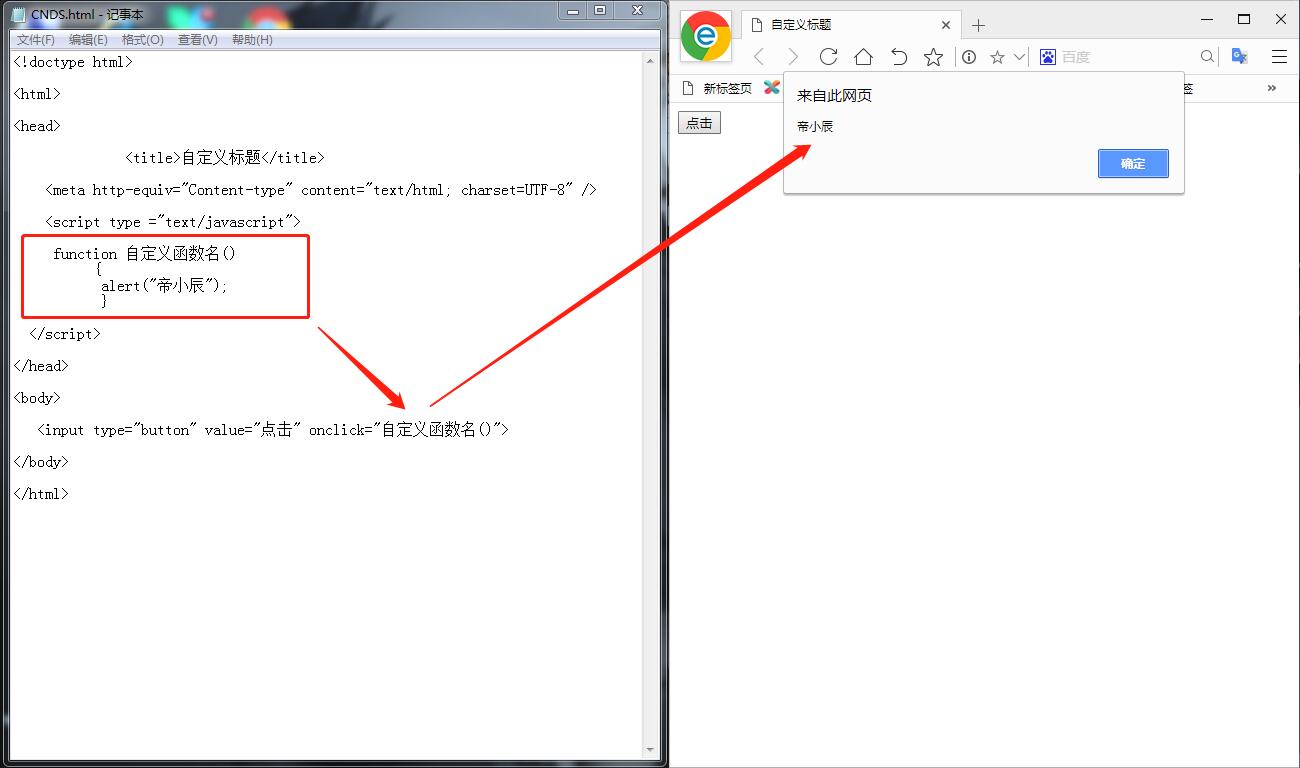Click the colorful X extension icon on bookmarks bar
Image resolution: width=1300 pixels, height=768 pixels.
770,88
